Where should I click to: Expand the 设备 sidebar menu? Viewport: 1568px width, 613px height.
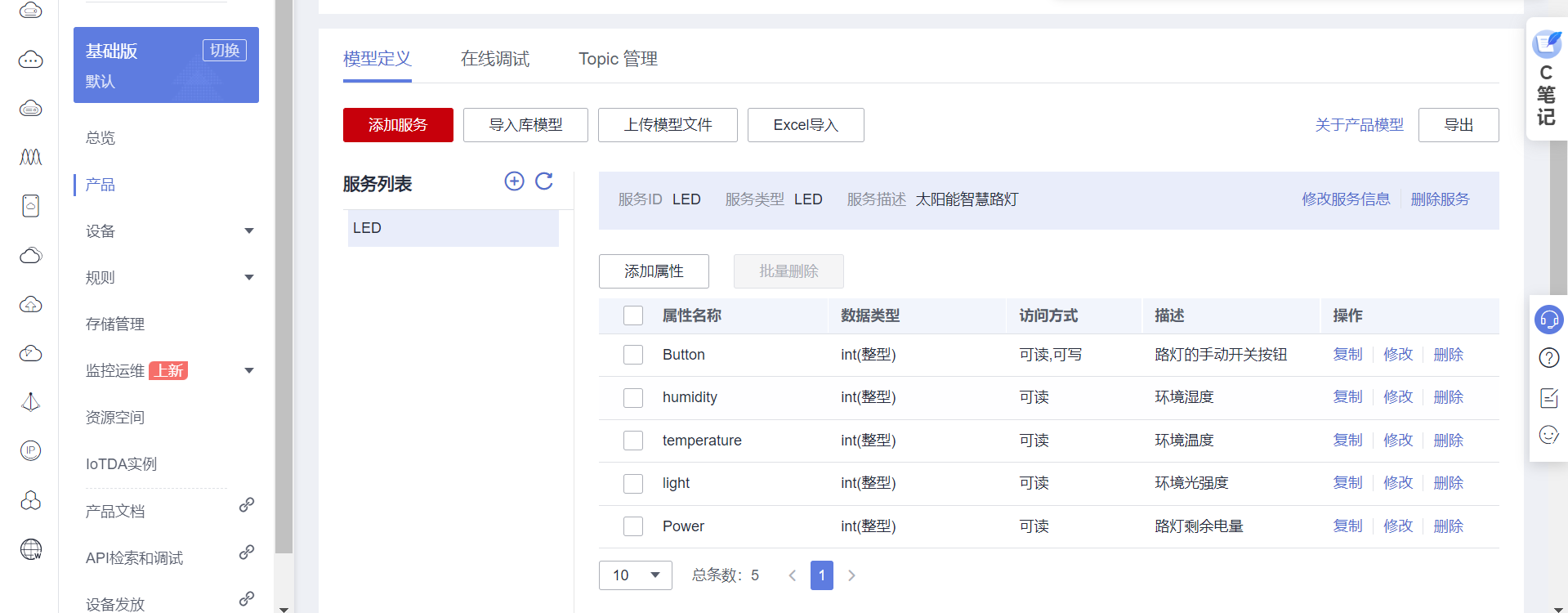point(249,231)
